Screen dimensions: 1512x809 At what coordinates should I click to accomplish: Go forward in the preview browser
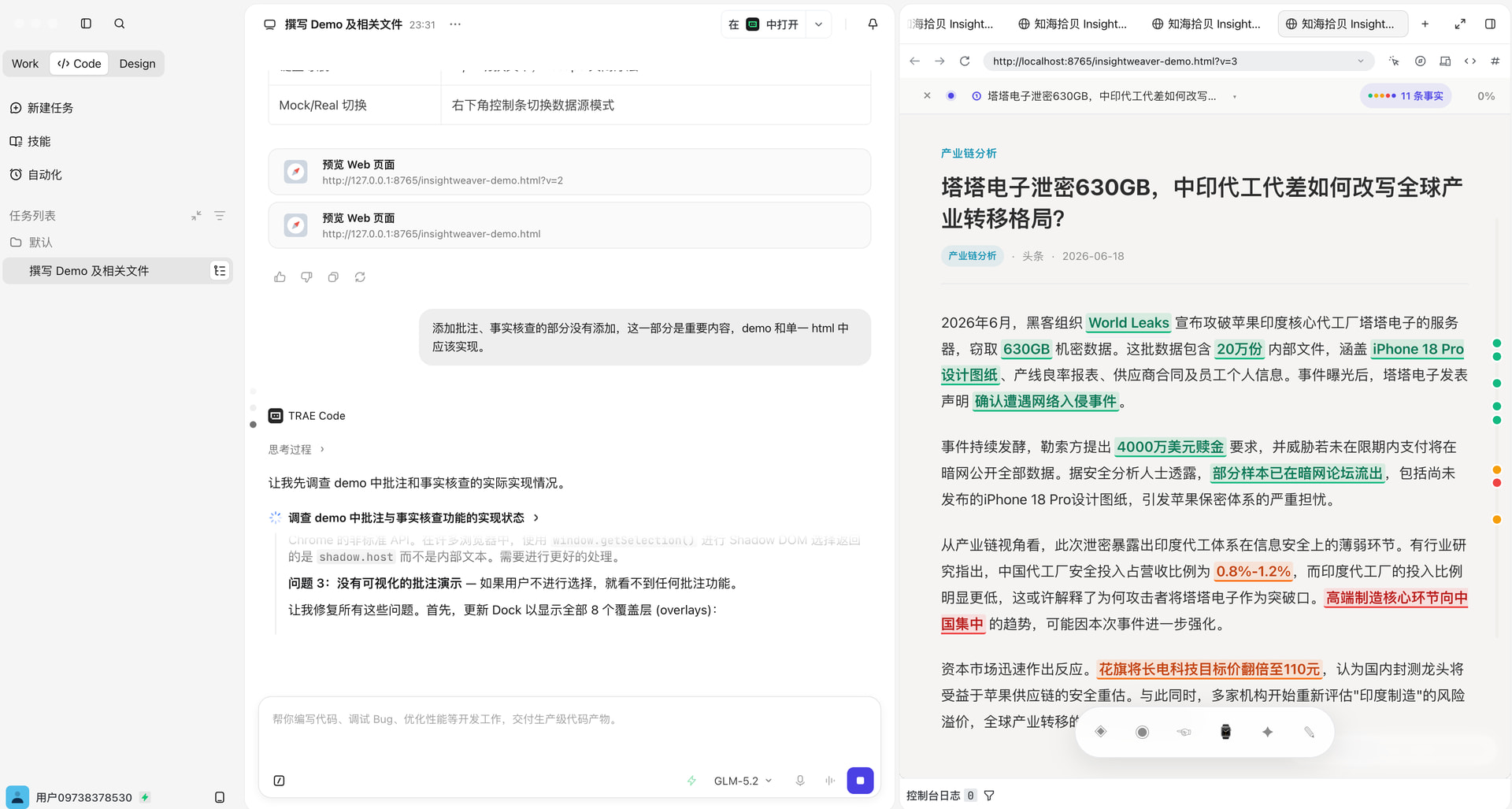[x=939, y=61]
